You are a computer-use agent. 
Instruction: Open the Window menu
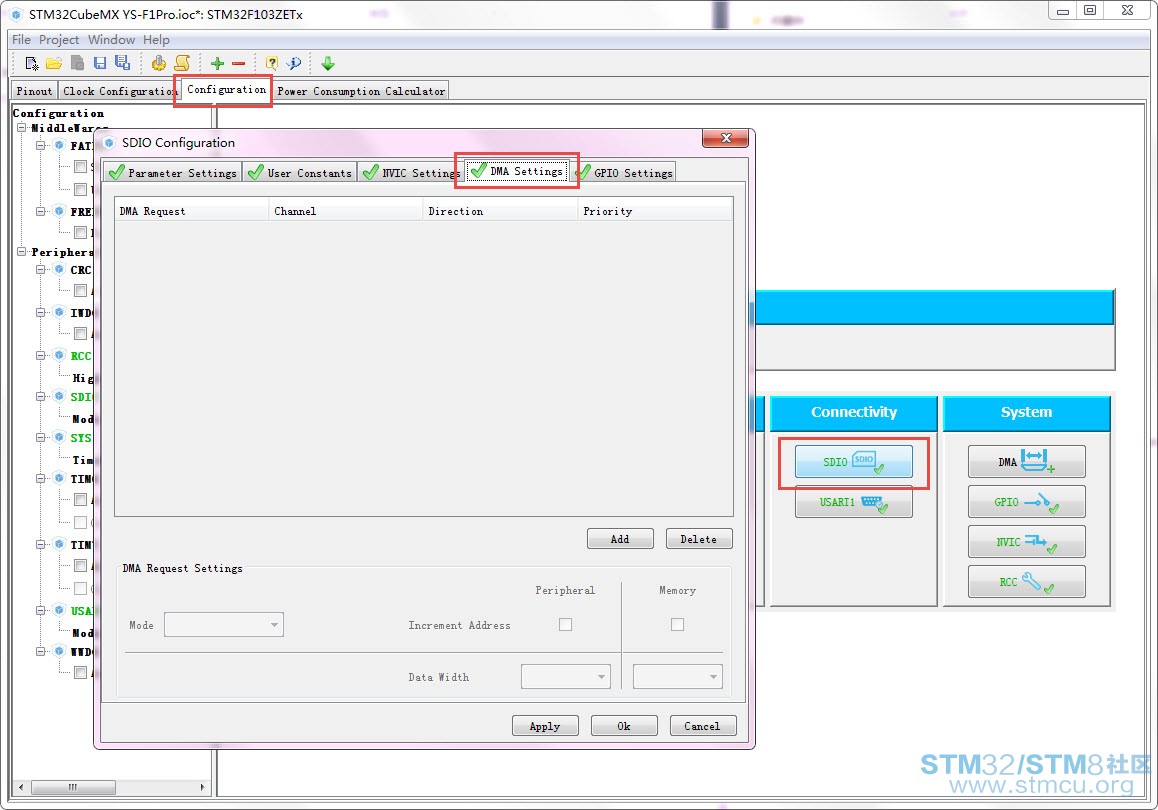coord(112,39)
